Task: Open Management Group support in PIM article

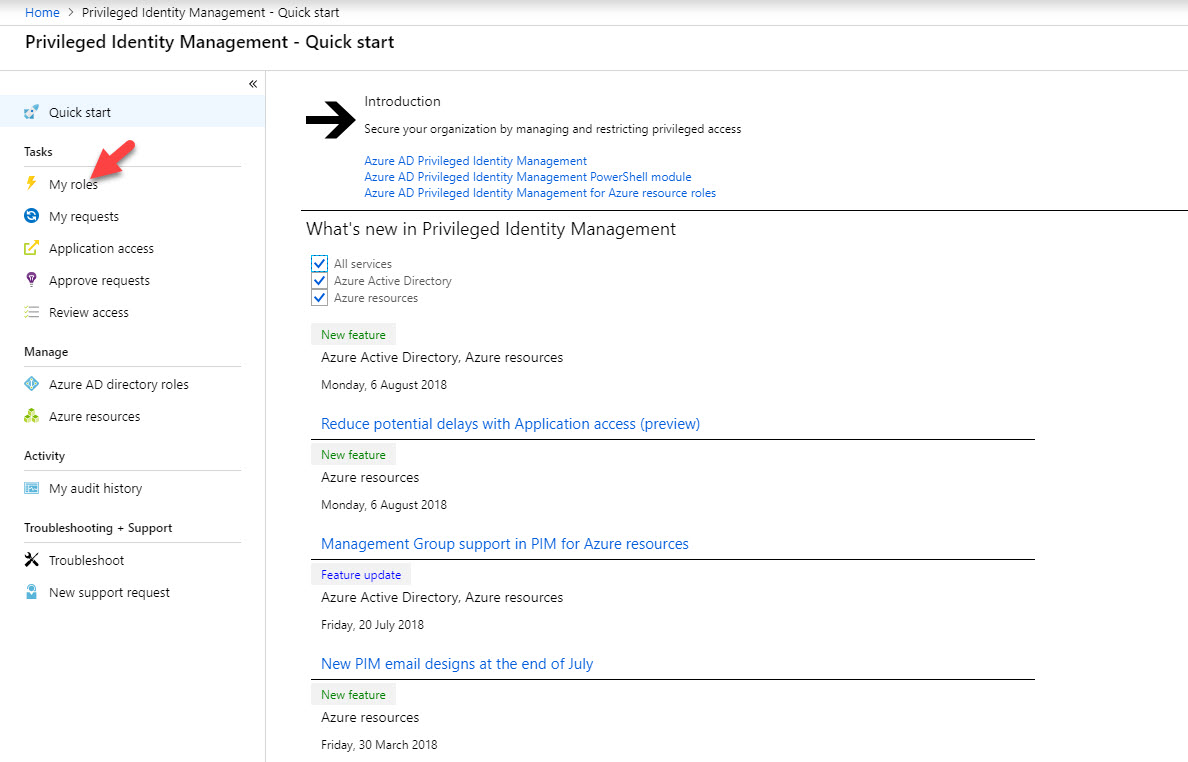Action: (505, 544)
